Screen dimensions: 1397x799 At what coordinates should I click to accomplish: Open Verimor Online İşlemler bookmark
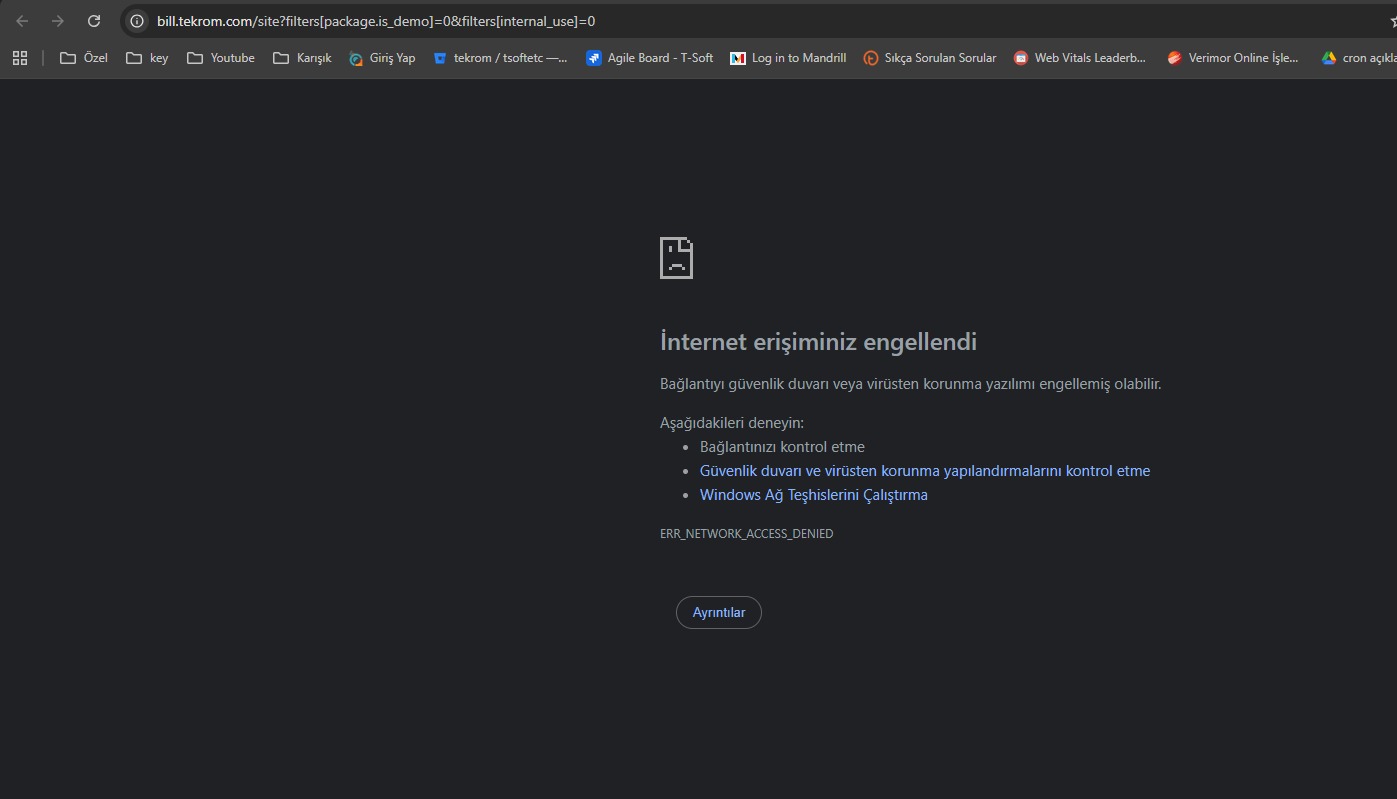click(x=1233, y=58)
